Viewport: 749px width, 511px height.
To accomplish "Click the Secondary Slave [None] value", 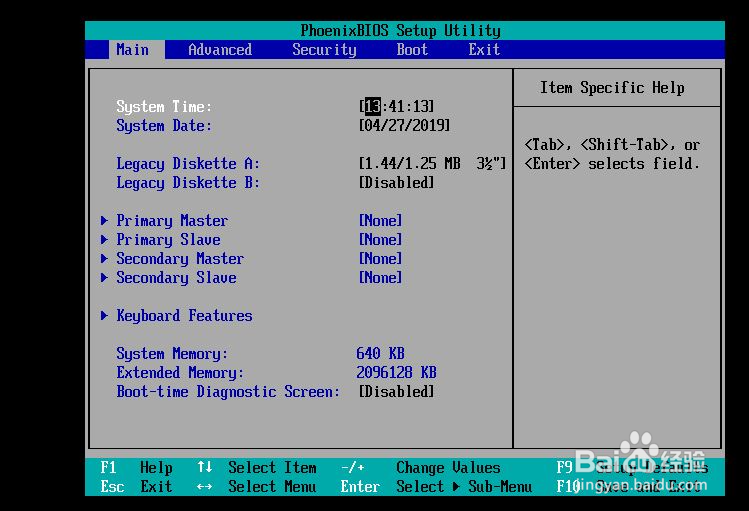I will pyautogui.click(x=381, y=278).
